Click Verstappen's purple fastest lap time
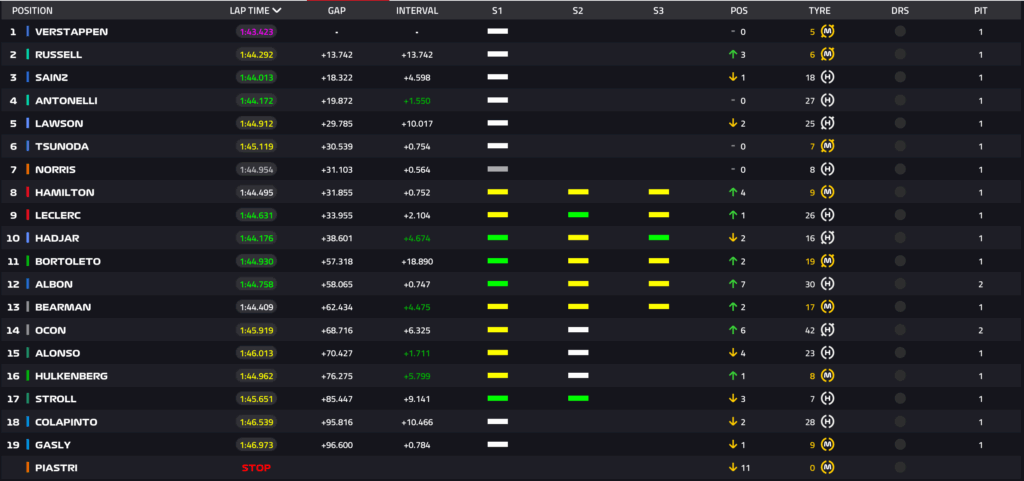This screenshot has width=1024, height=481. point(256,31)
